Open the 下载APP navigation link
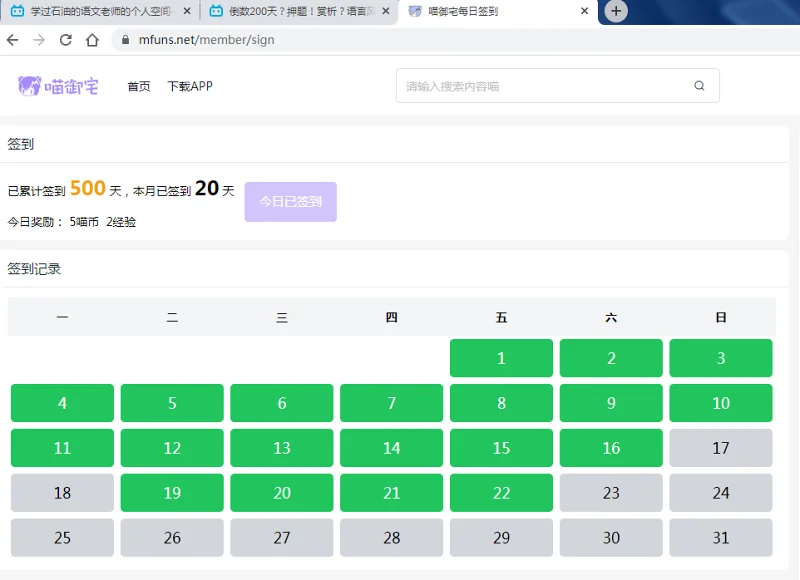Viewport: 800px width, 580px height. click(x=190, y=86)
